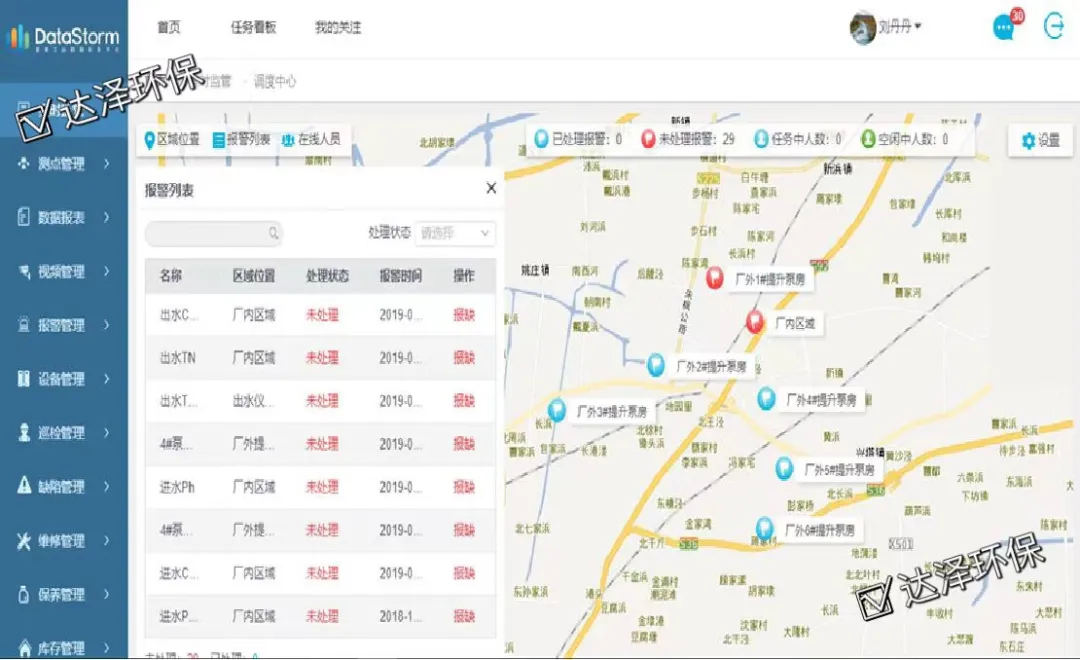Toggle the 区域位置 map layer
This screenshot has width=1080, height=660.
(172, 140)
